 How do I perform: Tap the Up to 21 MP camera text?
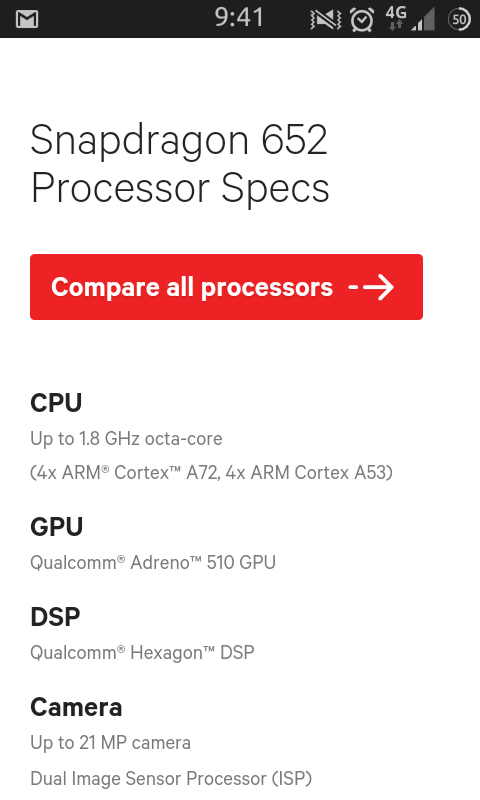tap(110, 742)
